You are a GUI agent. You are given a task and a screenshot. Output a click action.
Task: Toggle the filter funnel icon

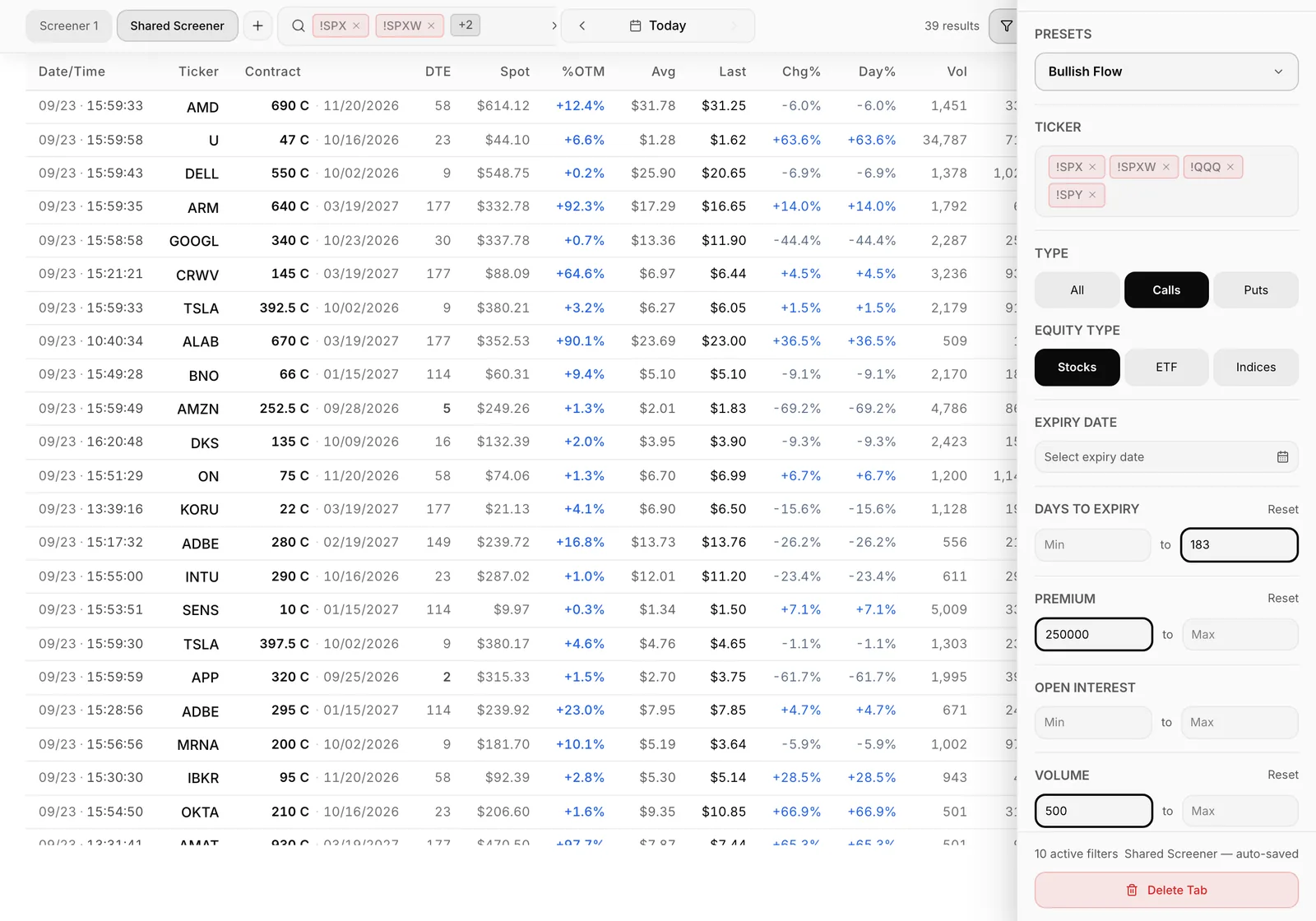[1006, 25]
